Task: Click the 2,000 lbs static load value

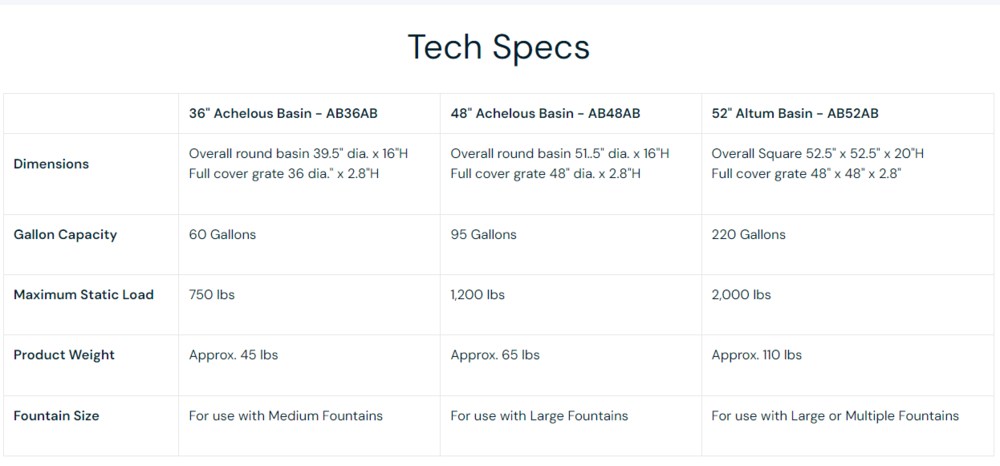Action: (x=741, y=295)
